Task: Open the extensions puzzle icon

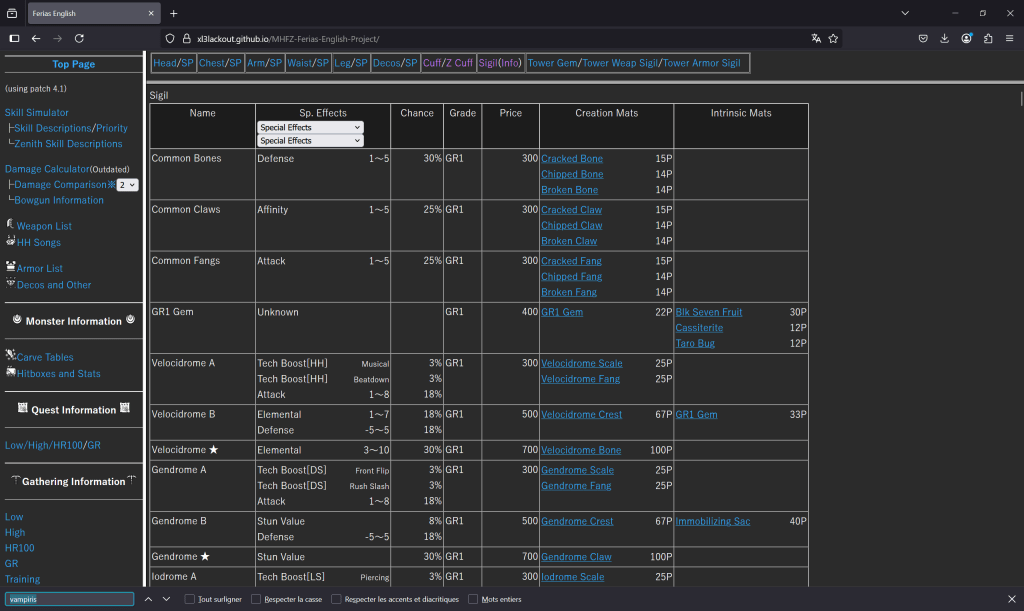Action: tap(988, 38)
